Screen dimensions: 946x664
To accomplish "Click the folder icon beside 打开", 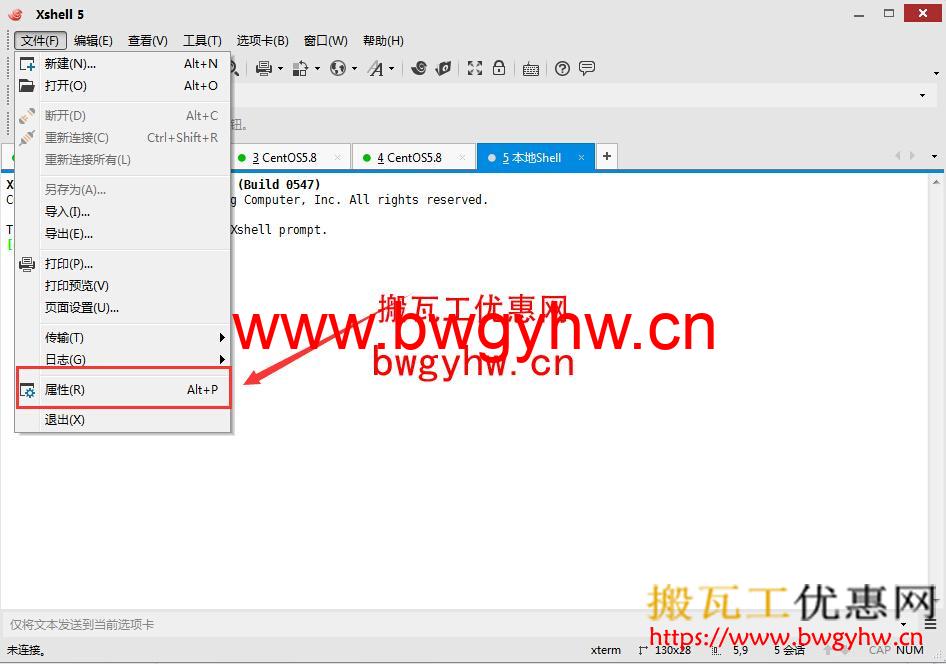I will click(x=27, y=86).
